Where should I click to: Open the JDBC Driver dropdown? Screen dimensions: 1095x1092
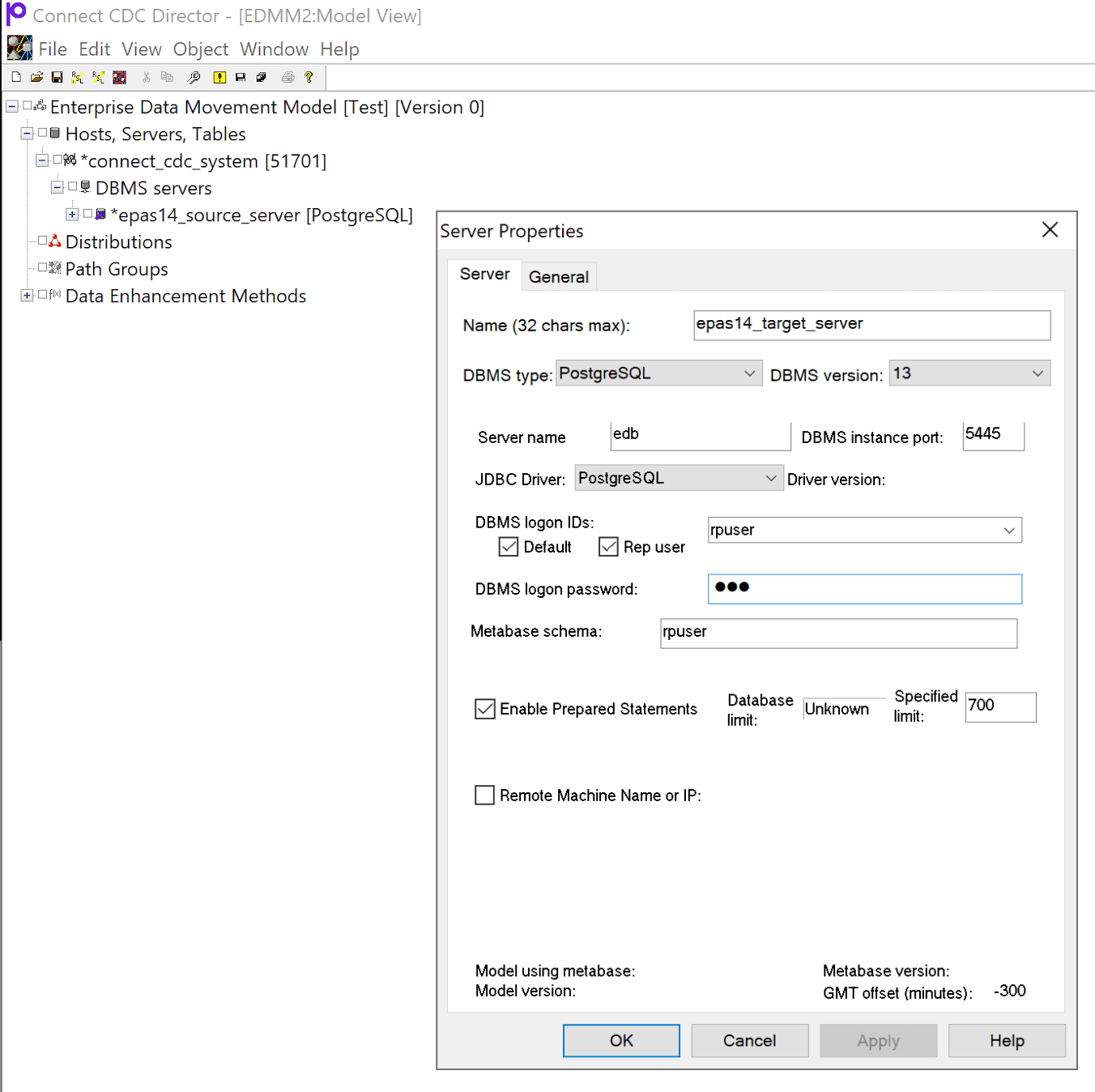coord(770,478)
